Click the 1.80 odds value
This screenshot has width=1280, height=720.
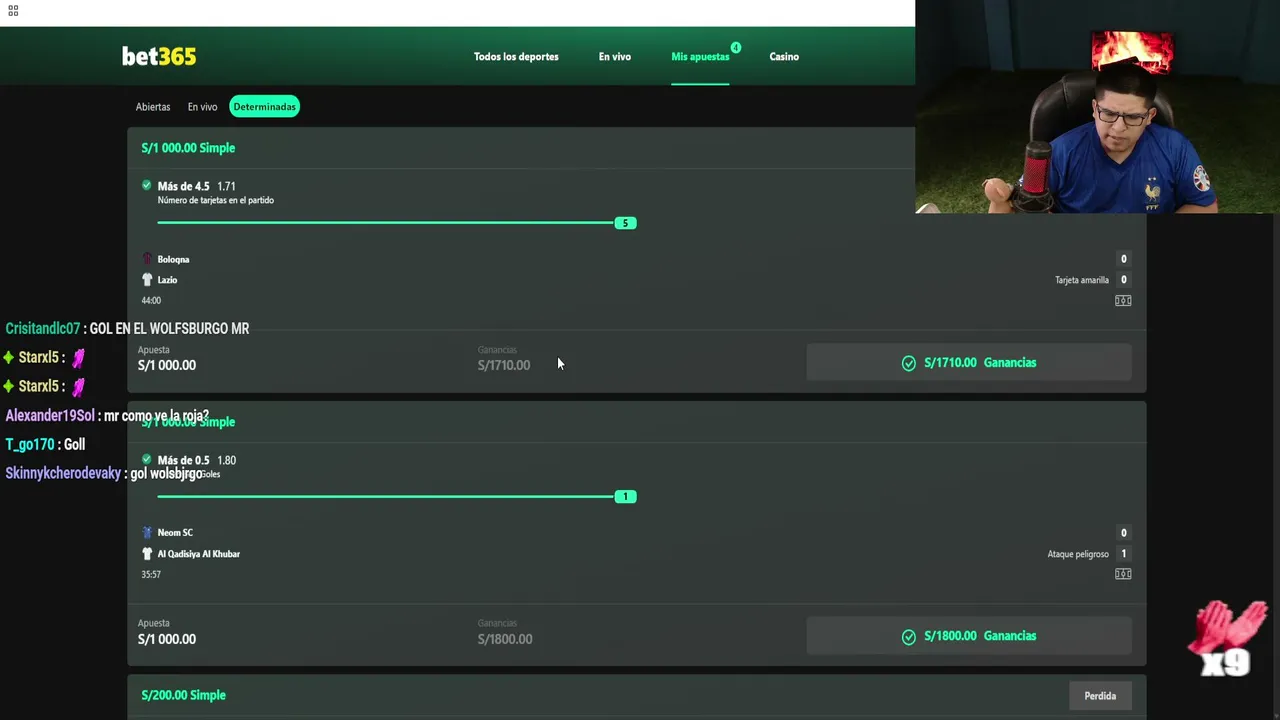(226, 460)
